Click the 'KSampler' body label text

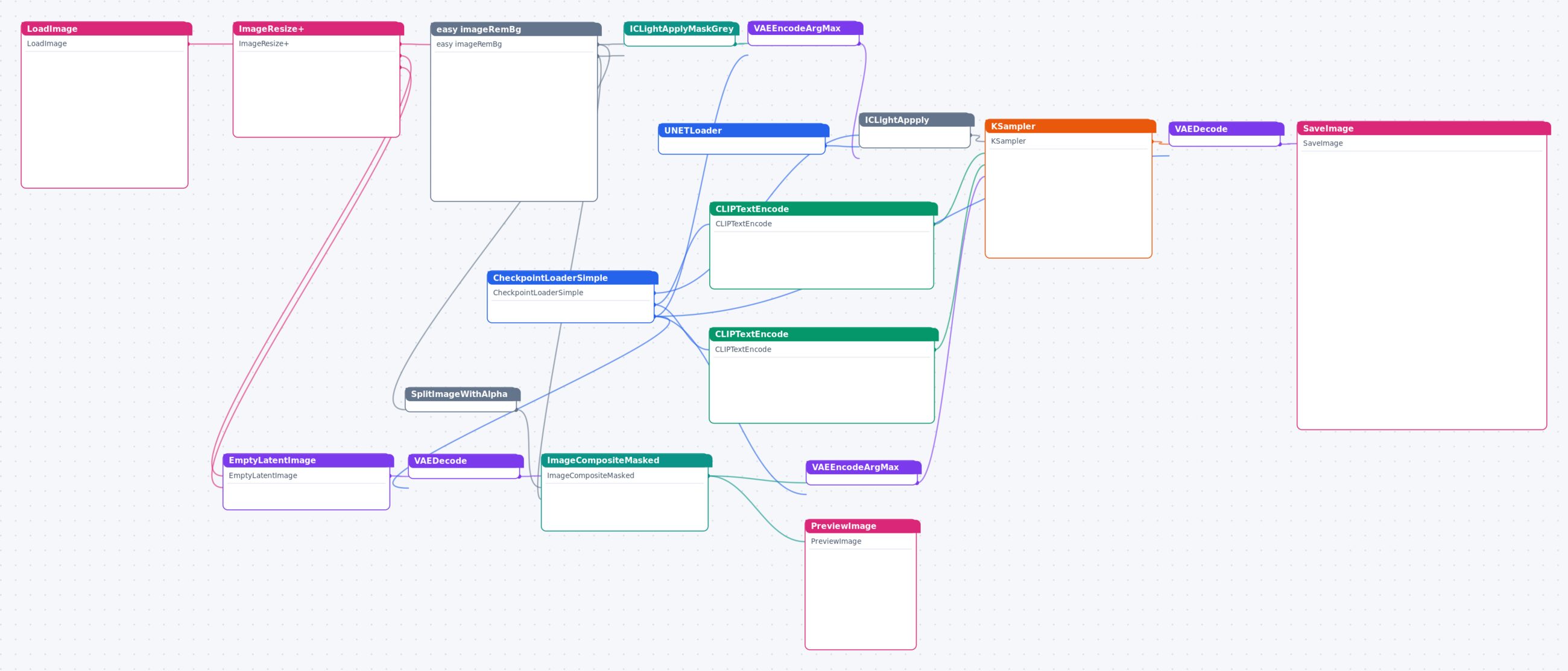(1008, 141)
